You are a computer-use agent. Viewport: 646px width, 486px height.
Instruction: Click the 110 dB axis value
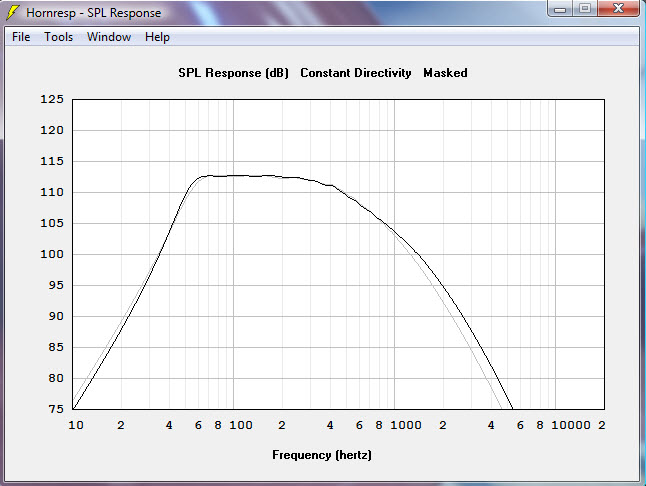pyautogui.click(x=52, y=192)
